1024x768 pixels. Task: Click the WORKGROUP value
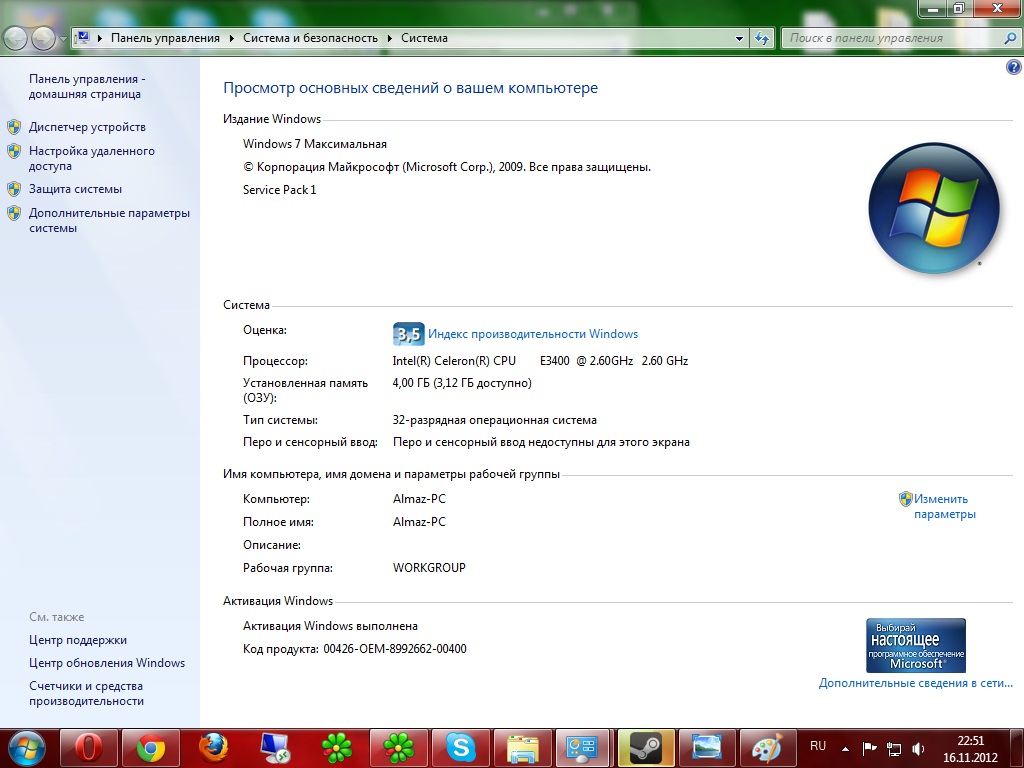tap(429, 568)
